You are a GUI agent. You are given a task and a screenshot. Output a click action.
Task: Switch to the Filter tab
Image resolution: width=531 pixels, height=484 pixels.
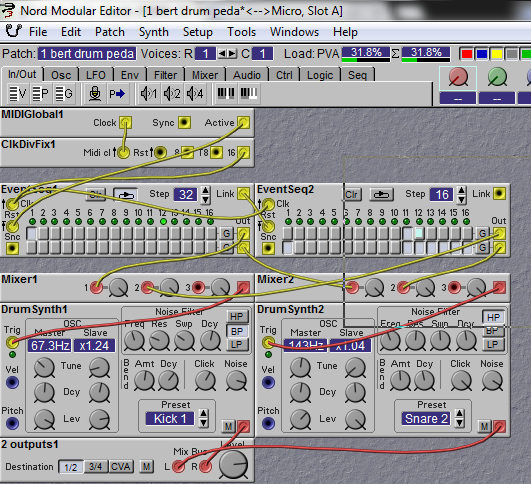[165, 75]
